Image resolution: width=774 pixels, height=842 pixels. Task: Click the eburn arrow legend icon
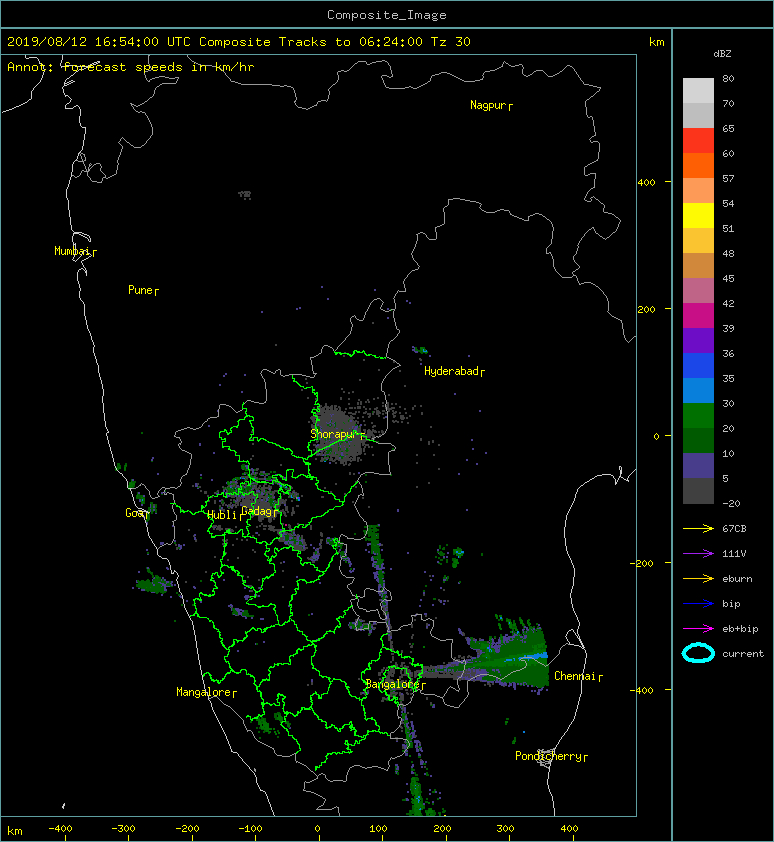click(x=698, y=579)
